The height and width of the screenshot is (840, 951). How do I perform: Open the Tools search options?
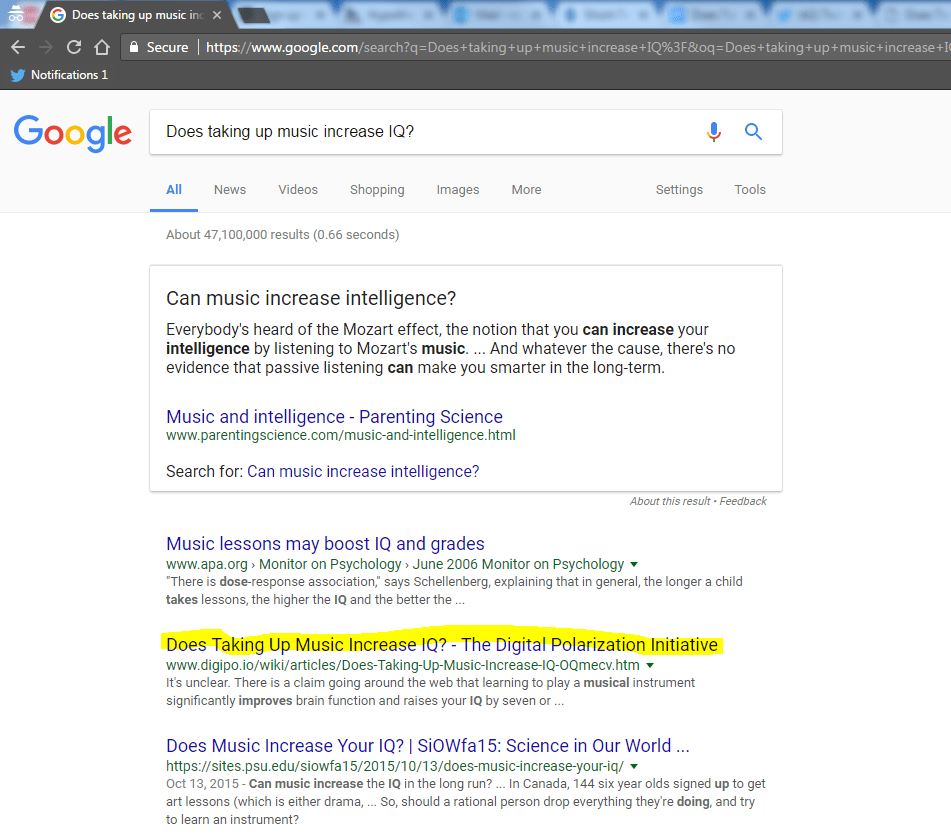[x=749, y=190]
